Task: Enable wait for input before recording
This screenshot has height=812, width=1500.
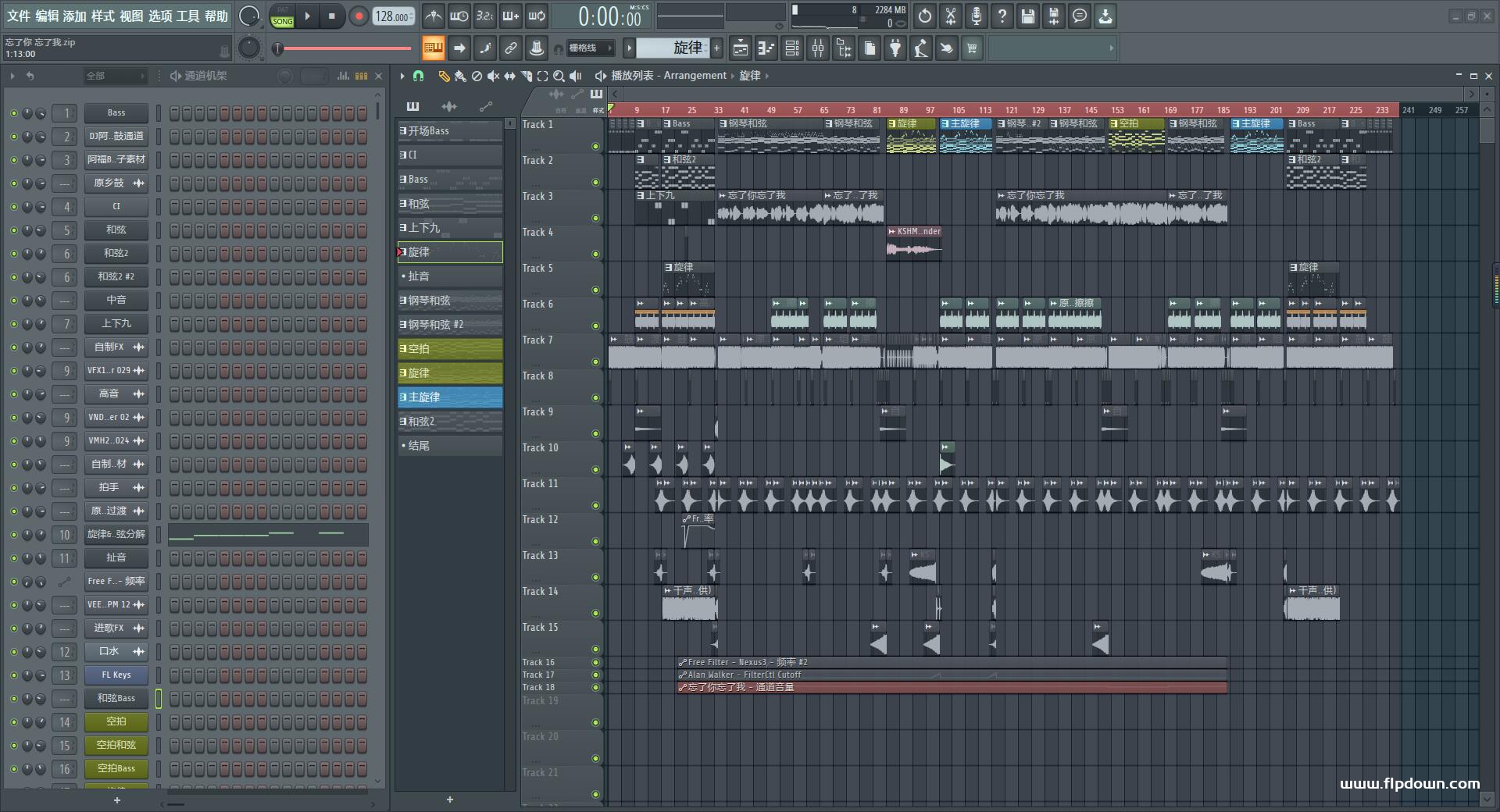Action: pyautogui.click(x=459, y=16)
